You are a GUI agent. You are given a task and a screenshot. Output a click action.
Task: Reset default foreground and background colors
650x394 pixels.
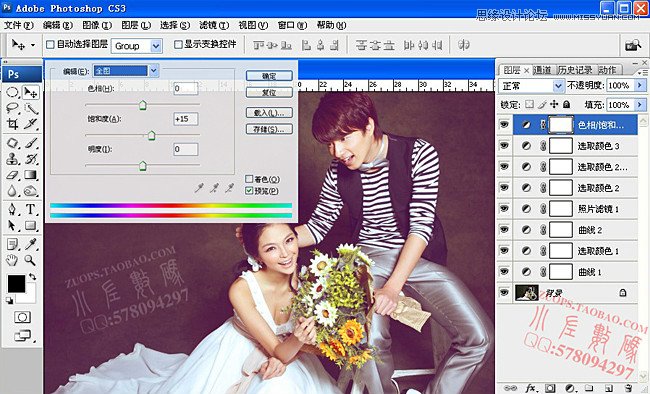click(x=10, y=300)
